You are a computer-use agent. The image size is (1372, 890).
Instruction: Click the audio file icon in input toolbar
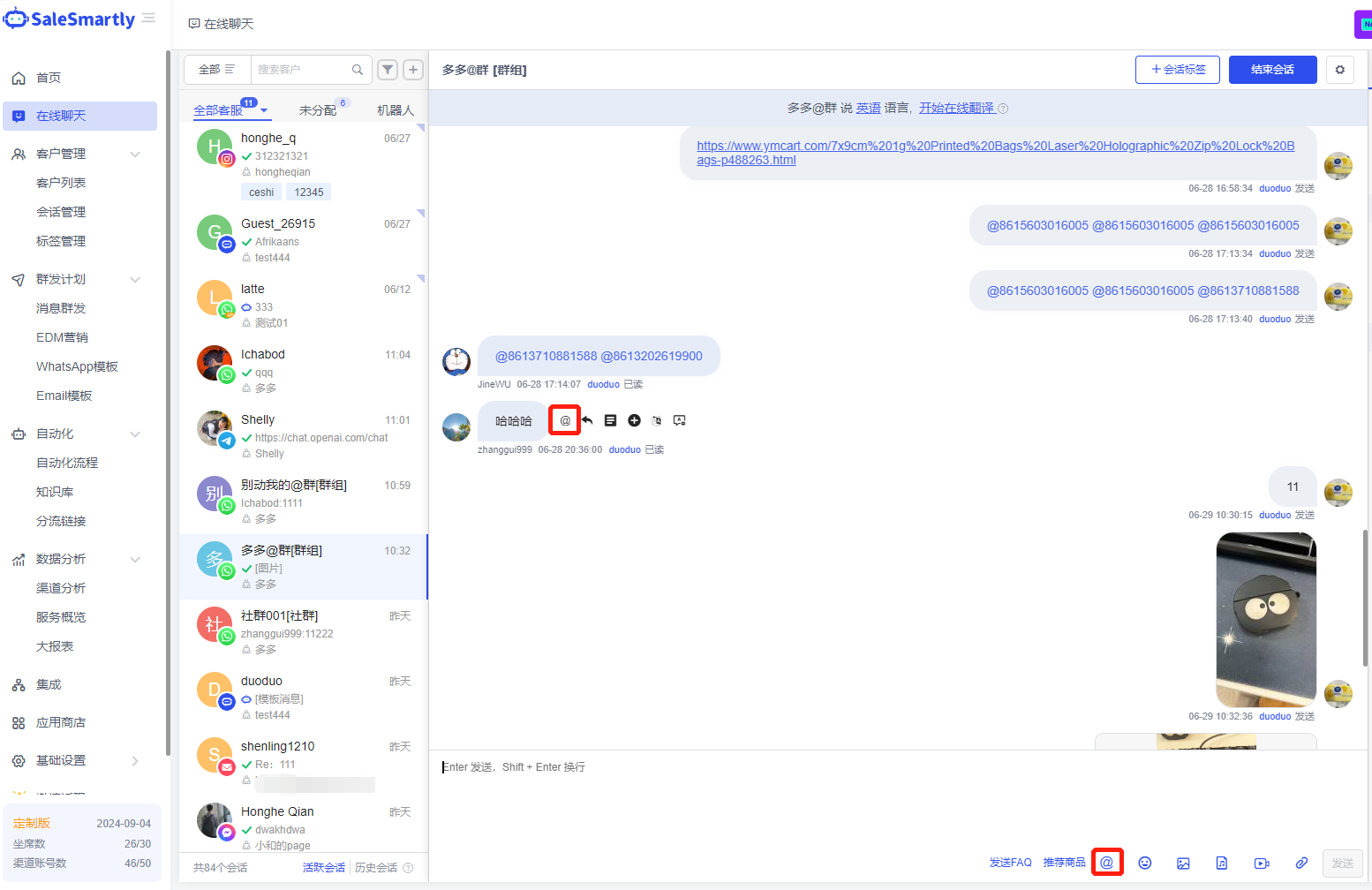pyautogui.click(x=1222, y=863)
